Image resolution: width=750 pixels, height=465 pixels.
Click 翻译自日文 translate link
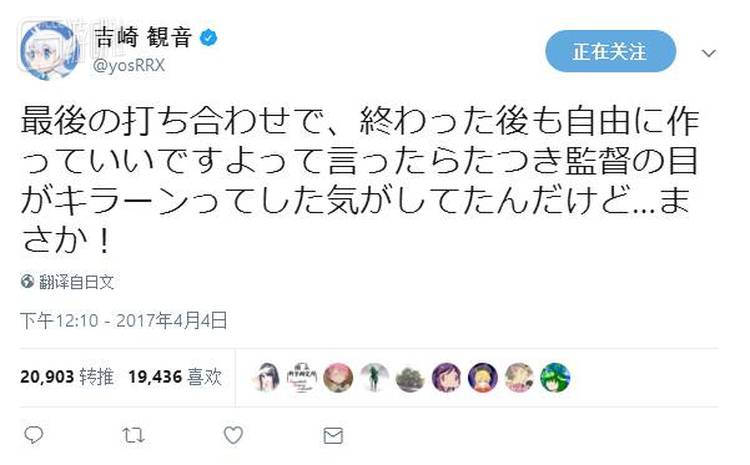[x=76, y=282]
